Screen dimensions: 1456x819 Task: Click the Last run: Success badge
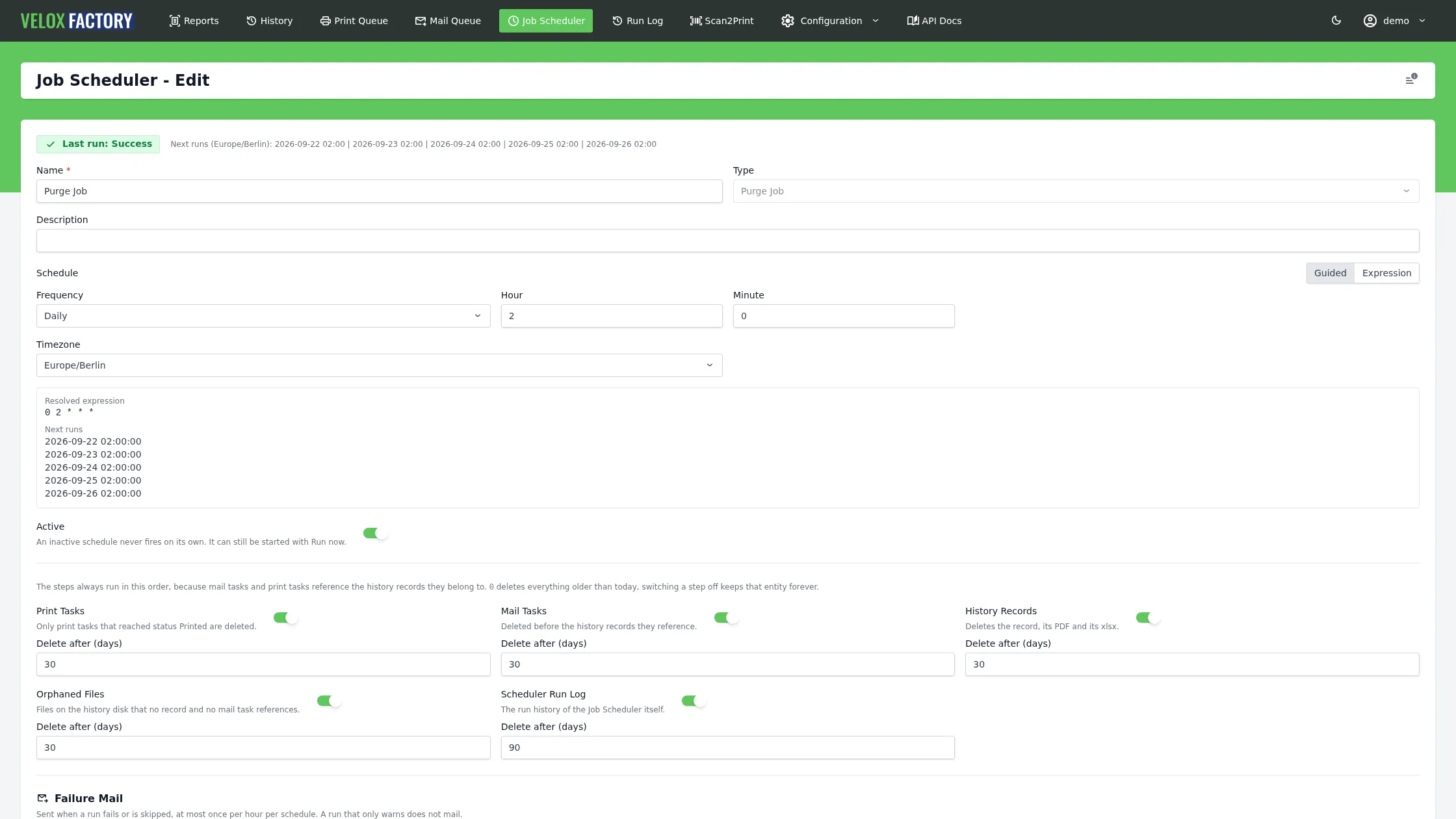(98, 144)
